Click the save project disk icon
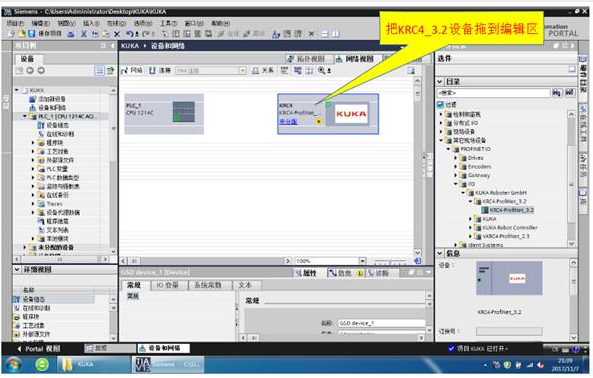The width and height of the screenshot is (593, 378). coord(32,34)
